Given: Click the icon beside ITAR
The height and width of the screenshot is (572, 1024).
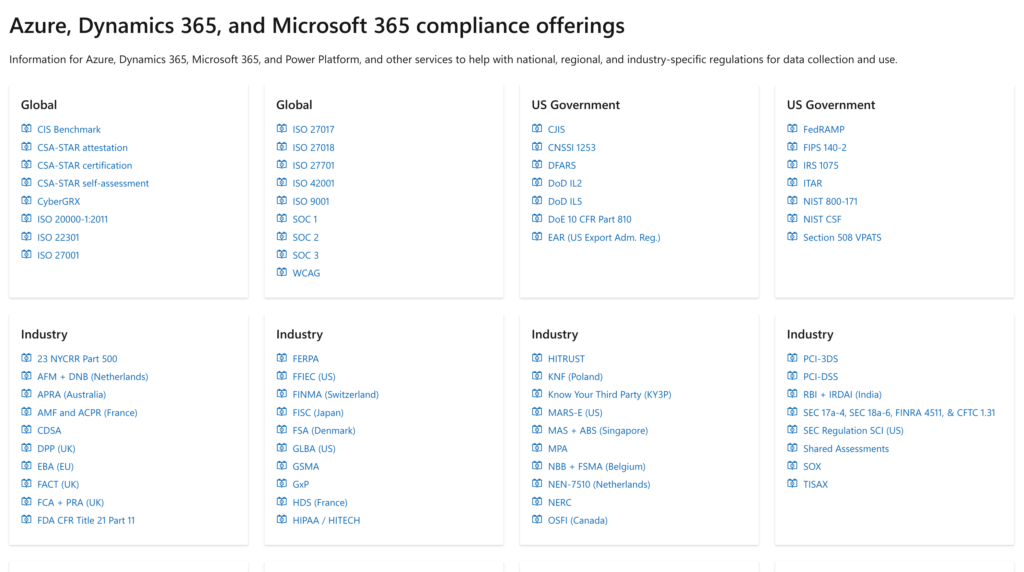Looking at the screenshot, I should point(792,183).
